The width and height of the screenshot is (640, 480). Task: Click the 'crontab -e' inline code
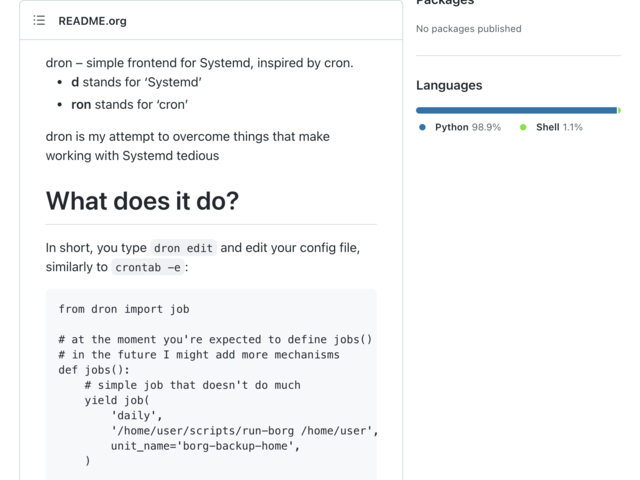[x=148, y=267]
